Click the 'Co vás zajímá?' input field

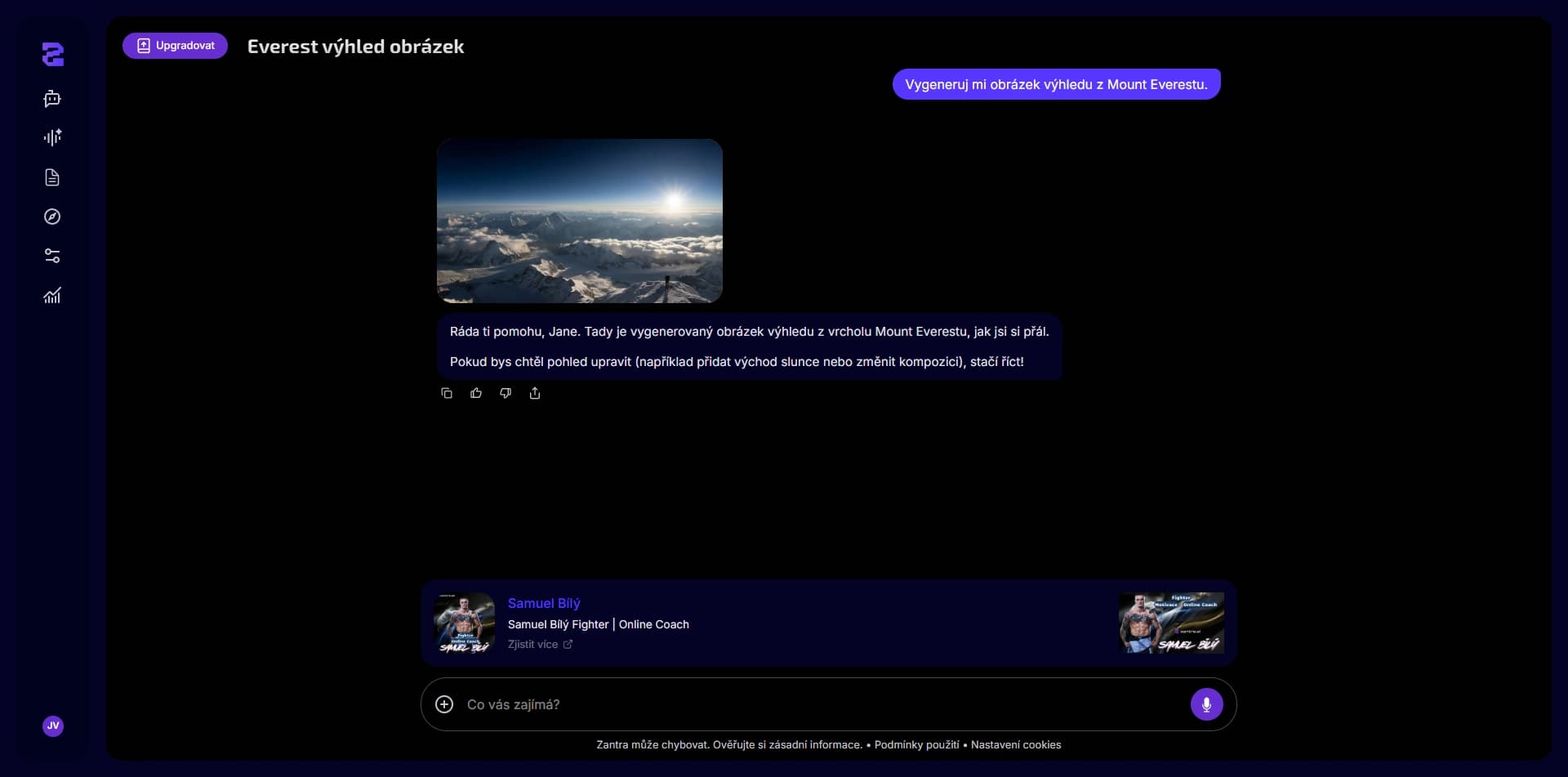pyautogui.click(x=817, y=704)
